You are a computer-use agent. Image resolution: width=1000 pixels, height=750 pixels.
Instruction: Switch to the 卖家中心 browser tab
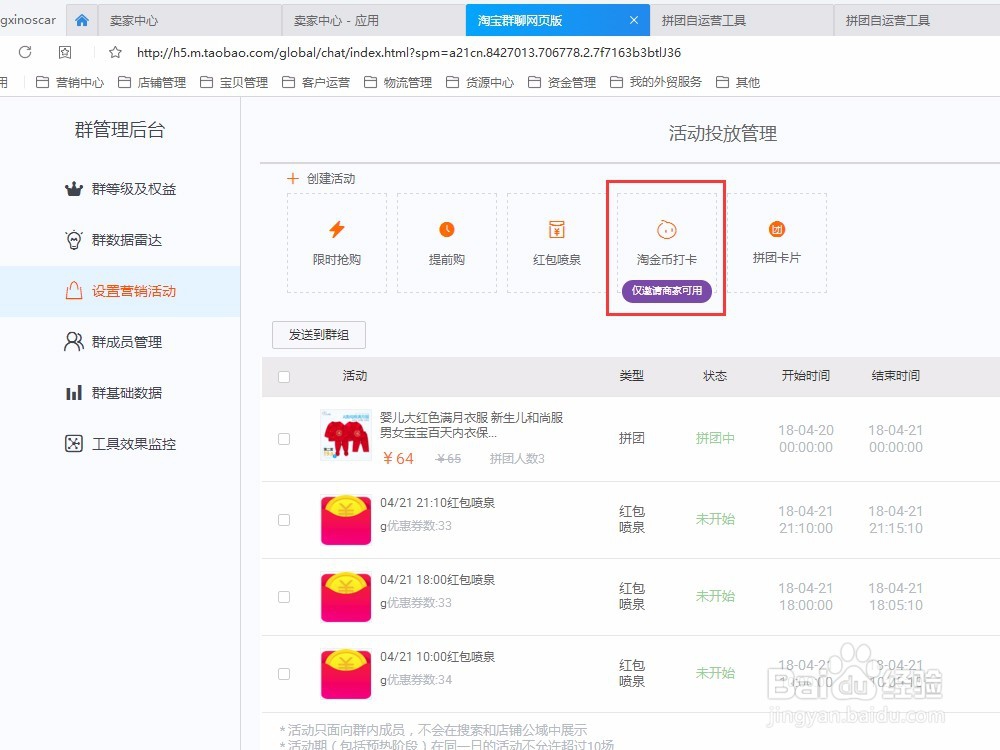tap(189, 20)
